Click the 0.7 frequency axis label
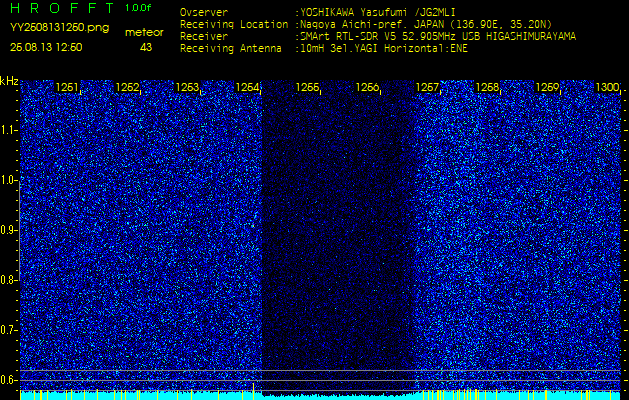This screenshot has height=400, width=629. [8, 330]
